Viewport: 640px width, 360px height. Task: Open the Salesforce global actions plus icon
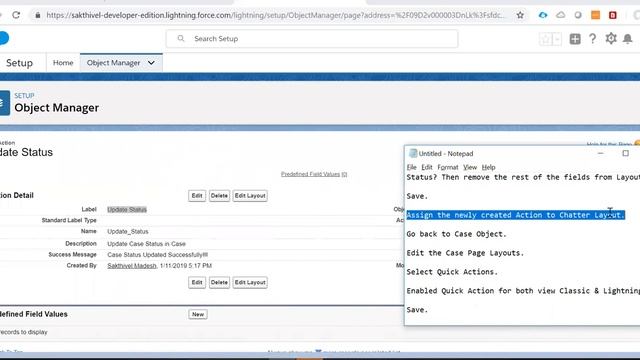pyautogui.click(x=575, y=39)
